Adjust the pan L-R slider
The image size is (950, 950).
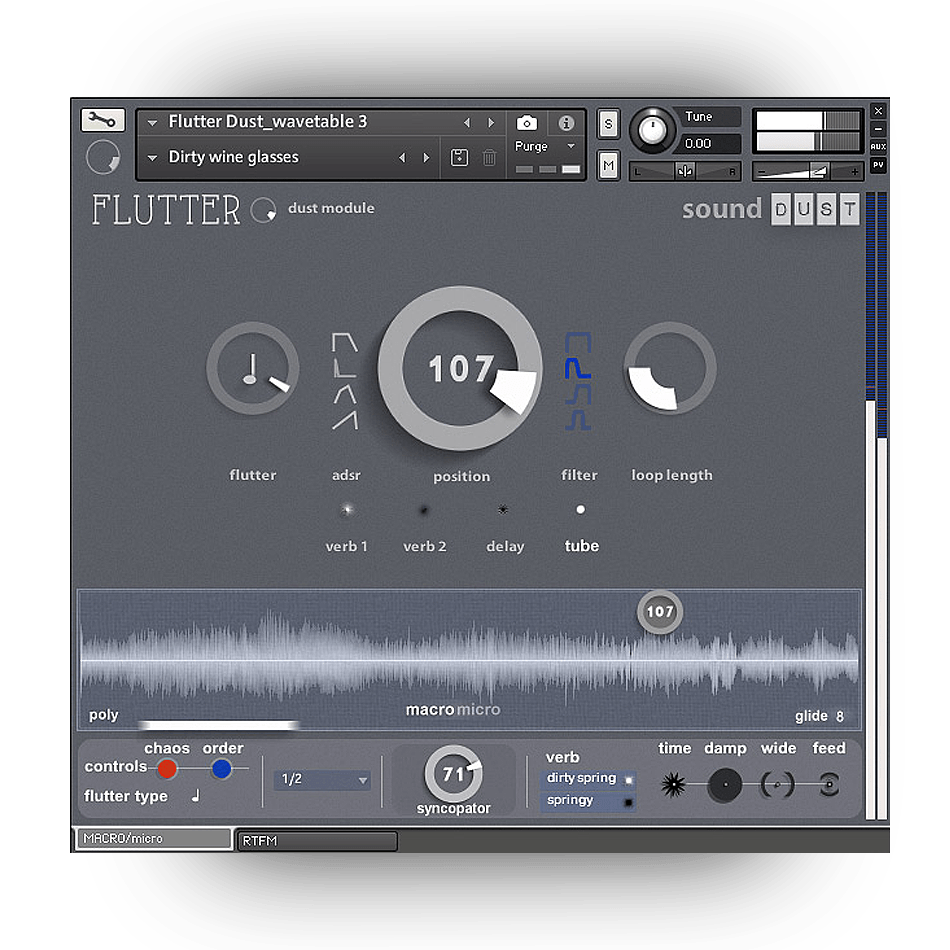click(x=685, y=171)
